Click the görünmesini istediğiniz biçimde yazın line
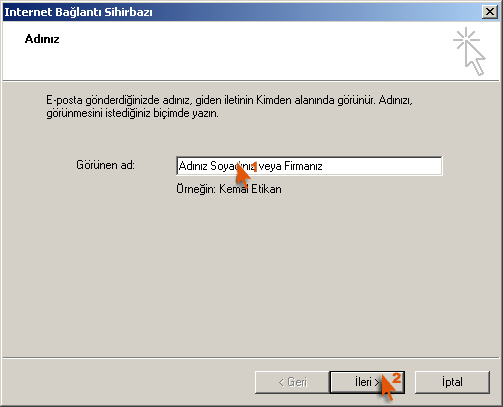The width and height of the screenshot is (503, 407). pyautogui.click(x=132, y=113)
